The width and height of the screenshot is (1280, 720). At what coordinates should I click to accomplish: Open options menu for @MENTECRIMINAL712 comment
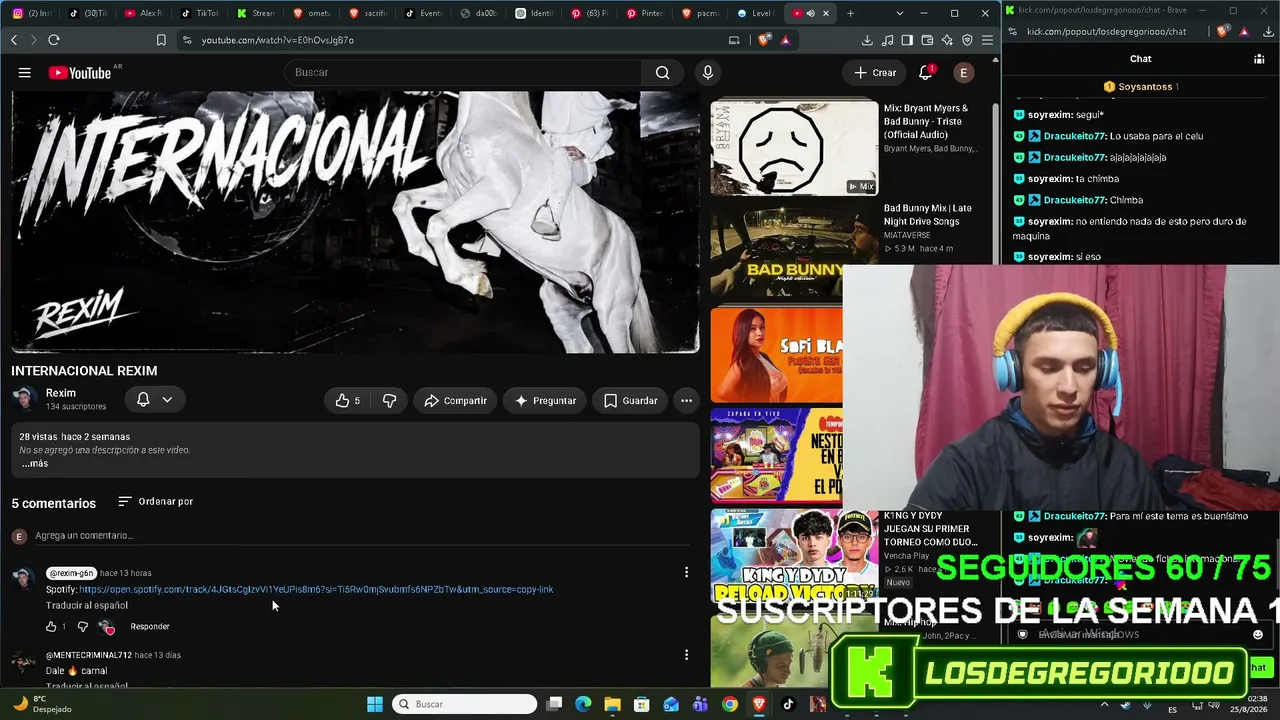pyautogui.click(x=686, y=655)
